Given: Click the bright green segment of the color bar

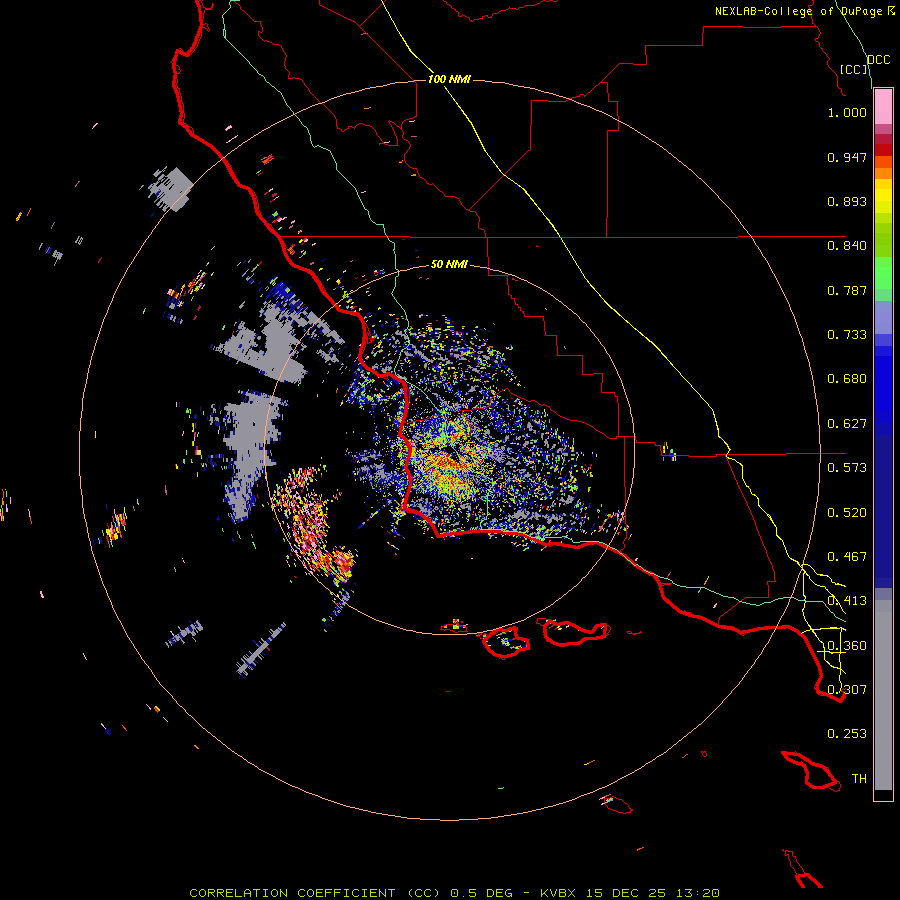Looking at the screenshot, I should tap(883, 273).
